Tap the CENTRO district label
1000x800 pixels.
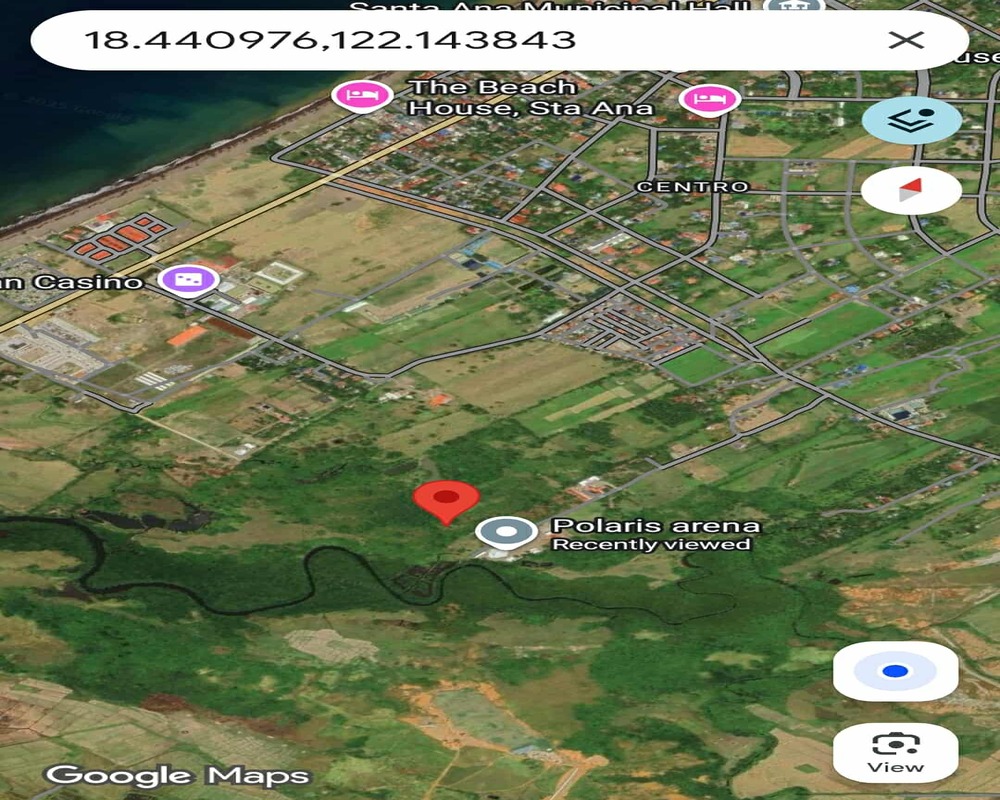[692, 187]
